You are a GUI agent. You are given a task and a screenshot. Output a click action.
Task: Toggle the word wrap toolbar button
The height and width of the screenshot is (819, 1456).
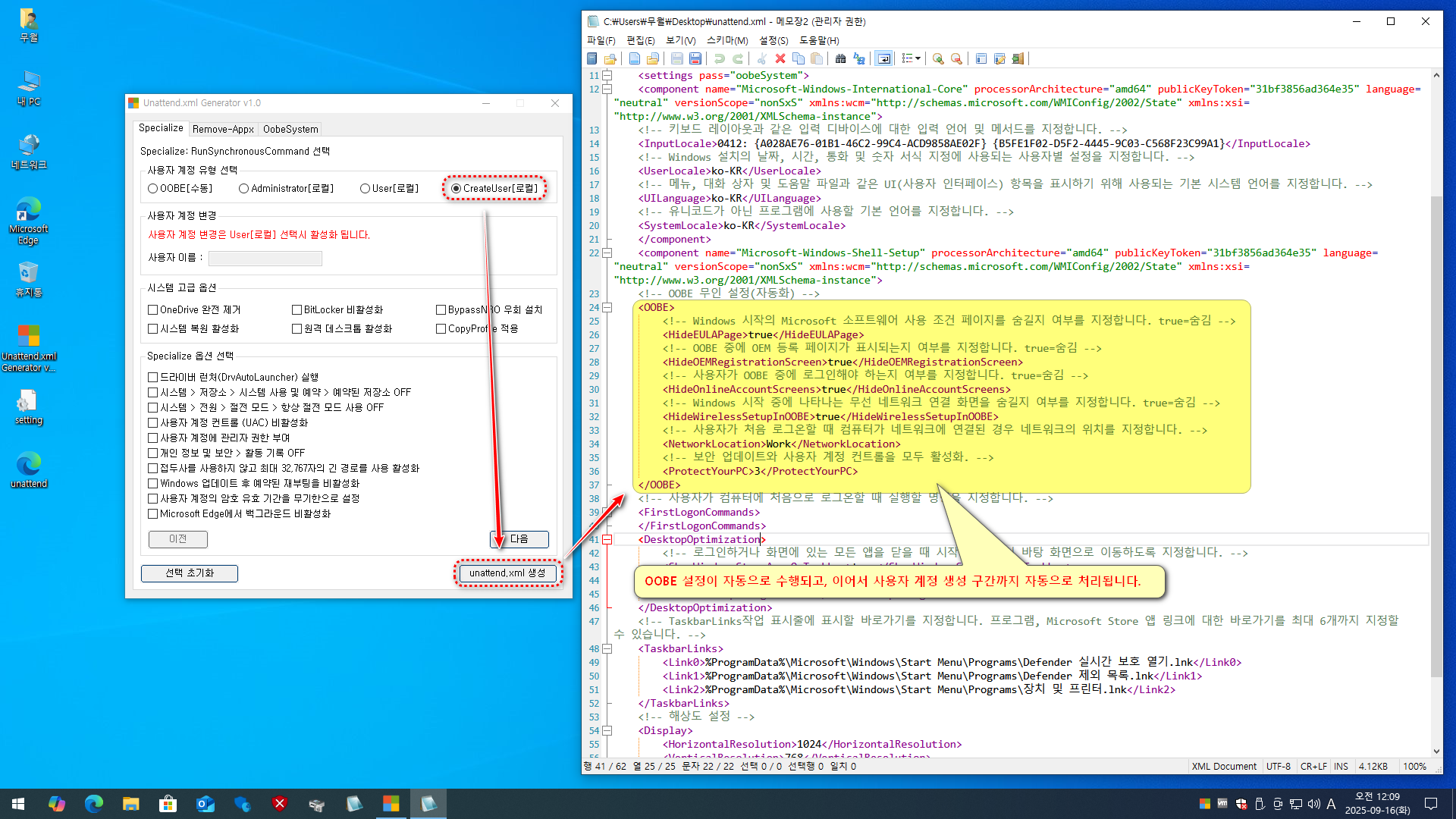point(884,58)
